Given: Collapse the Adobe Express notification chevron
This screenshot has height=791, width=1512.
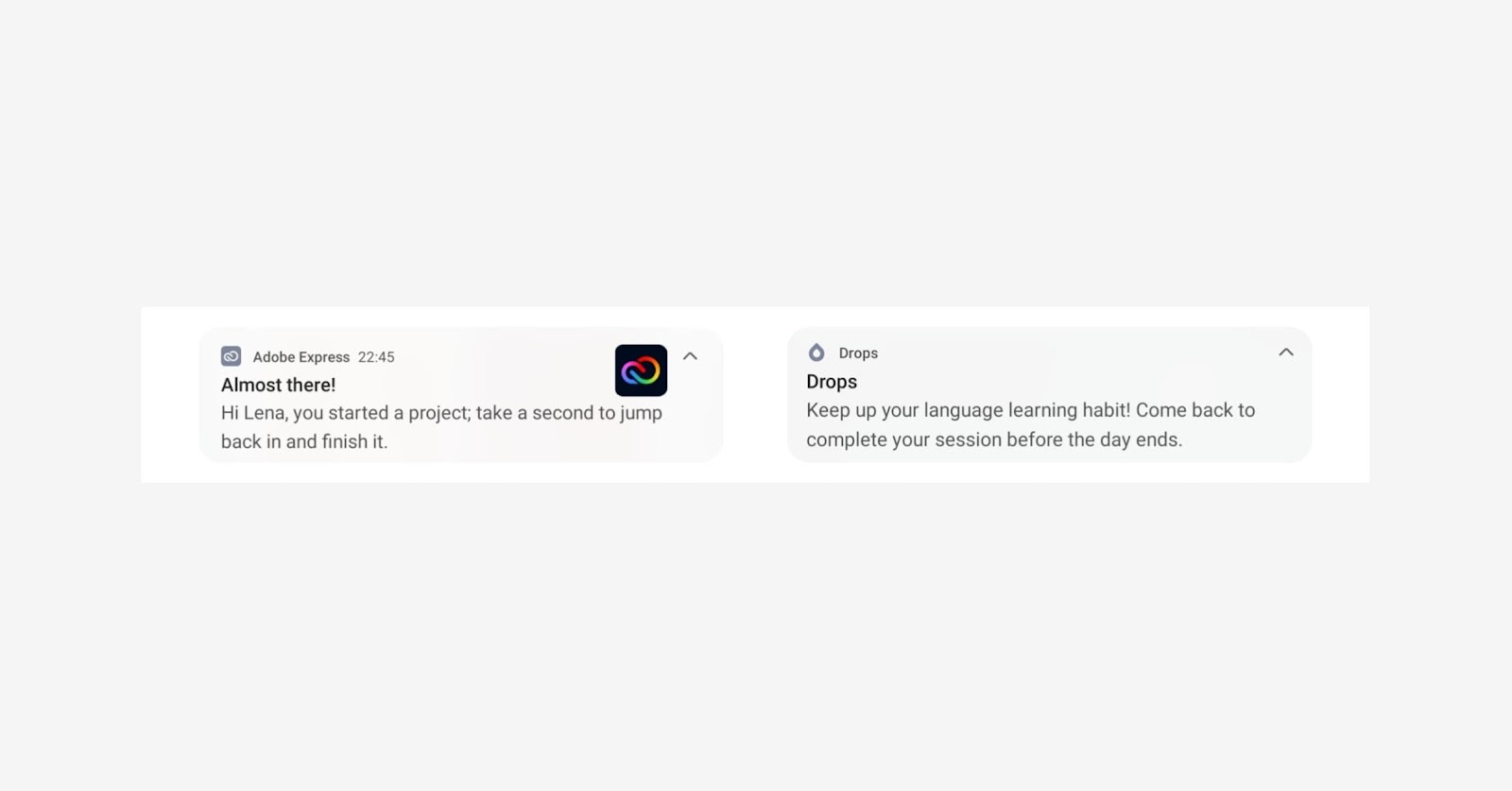Looking at the screenshot, I should [x=690, y=356].
